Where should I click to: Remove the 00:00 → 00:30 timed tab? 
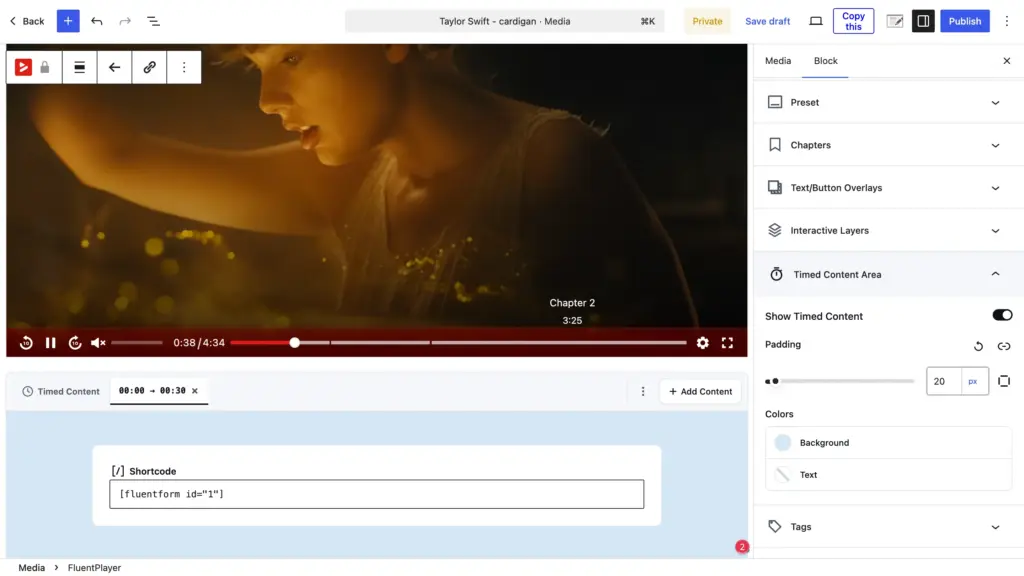tap(195, 391)
